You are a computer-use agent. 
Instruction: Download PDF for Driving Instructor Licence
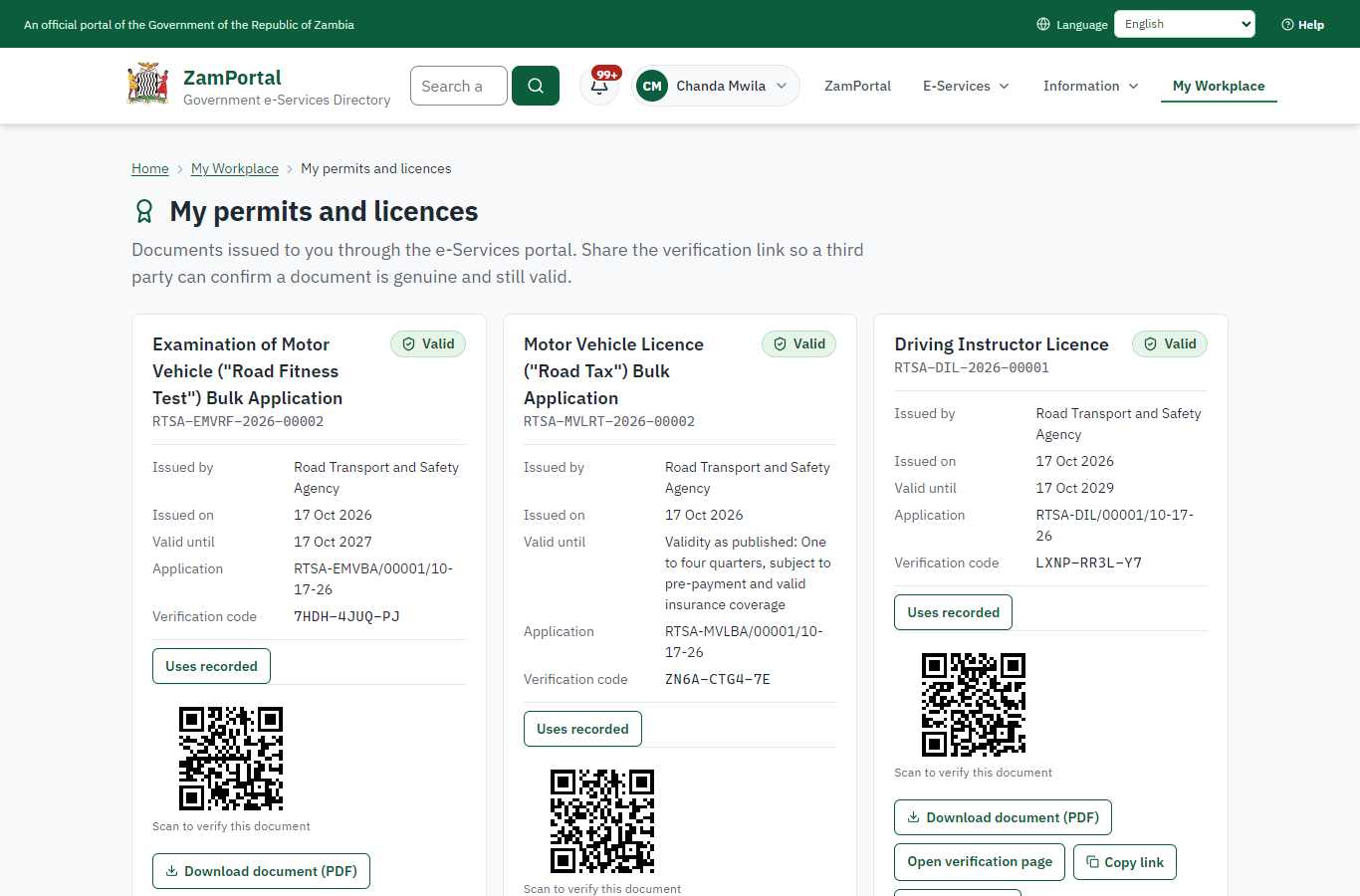[x=1003, y=817]
